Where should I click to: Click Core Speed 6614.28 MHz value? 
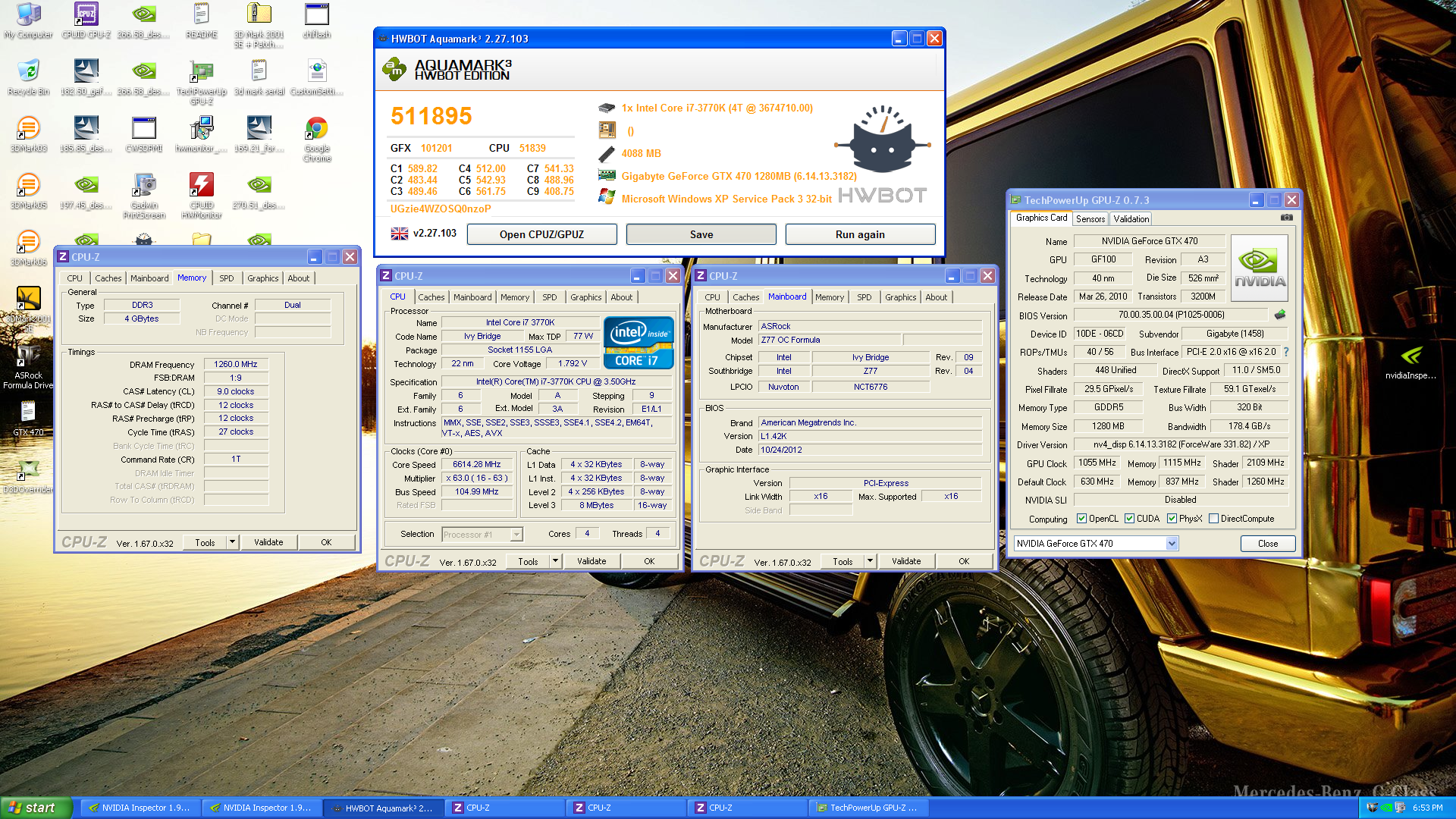[476, 464]
